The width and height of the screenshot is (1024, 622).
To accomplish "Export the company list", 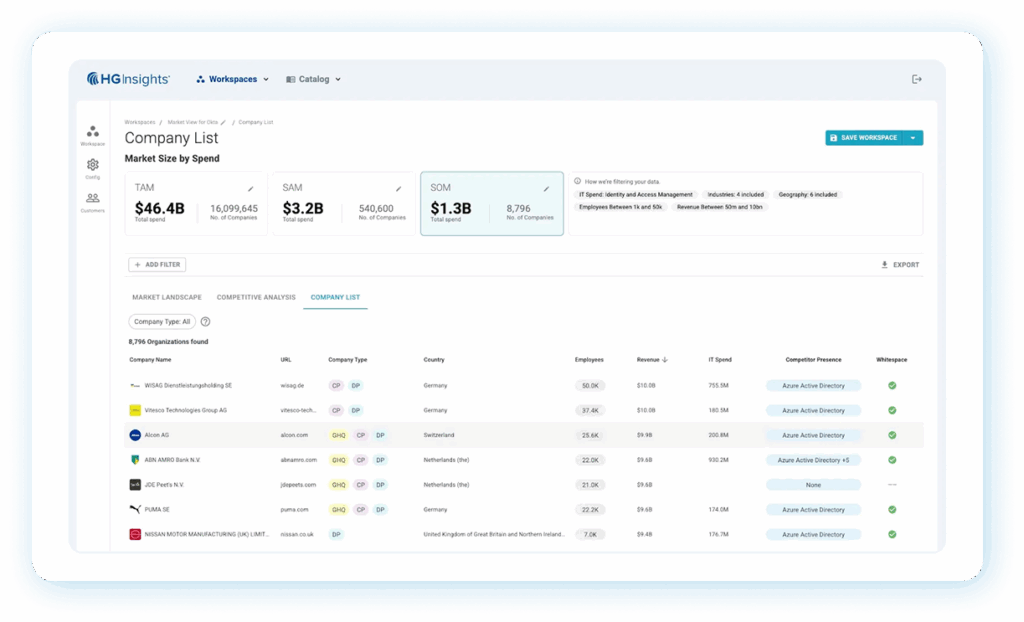I will (x=900, y=265).
